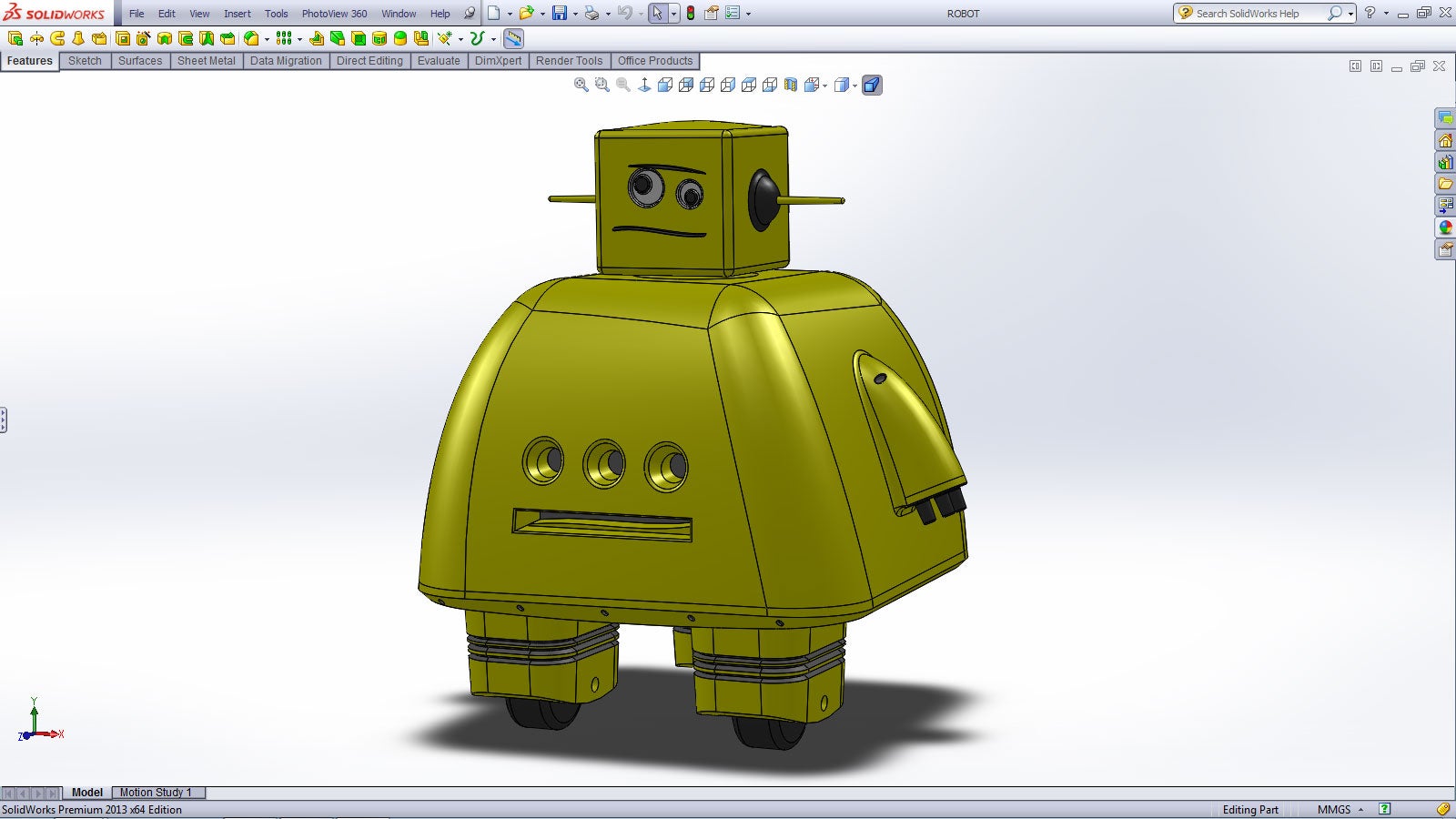The width and height of the screenshot is (1456, 819).
Task: Open the File Explorer task pane
Action: tap(1445, 182)
